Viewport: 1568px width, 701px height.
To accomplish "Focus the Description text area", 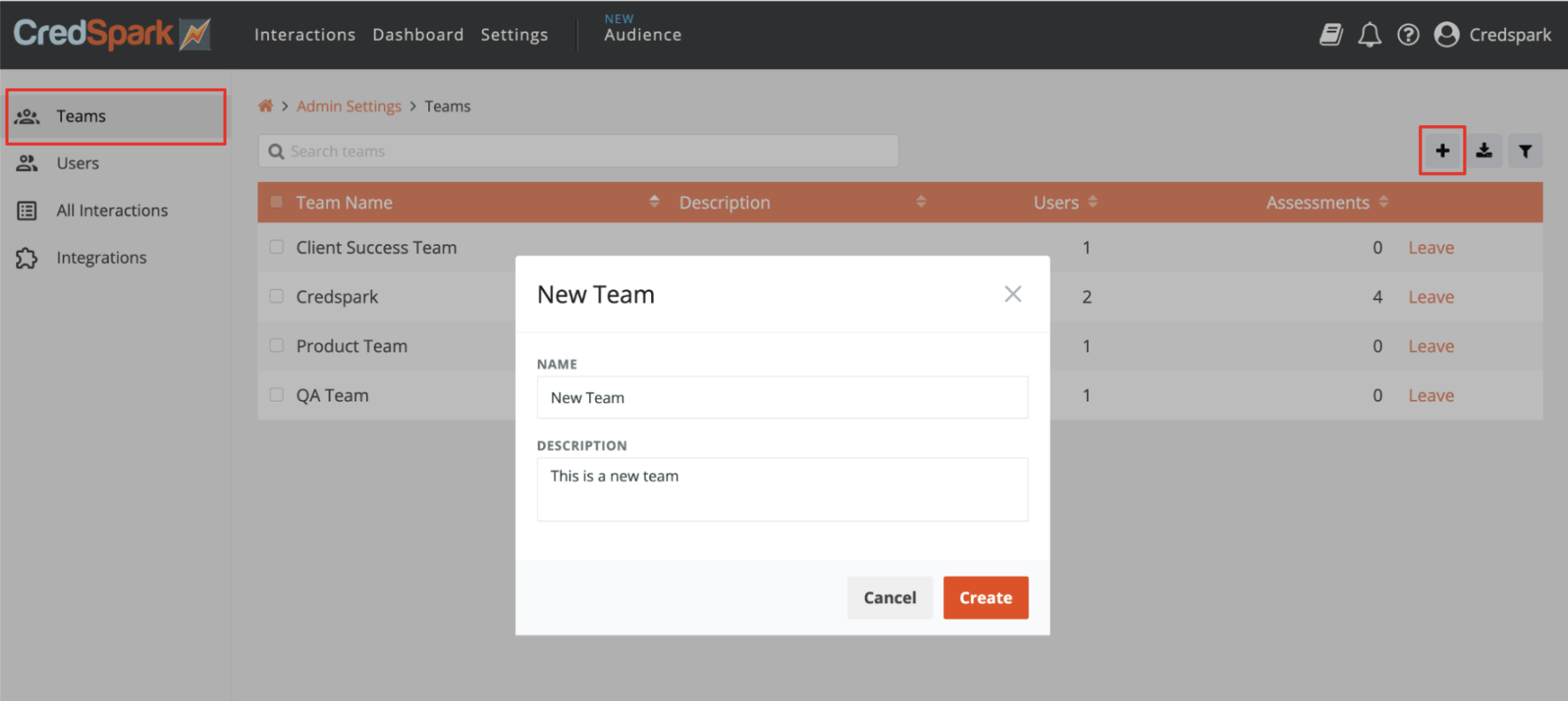I will [x=782, y=489].
